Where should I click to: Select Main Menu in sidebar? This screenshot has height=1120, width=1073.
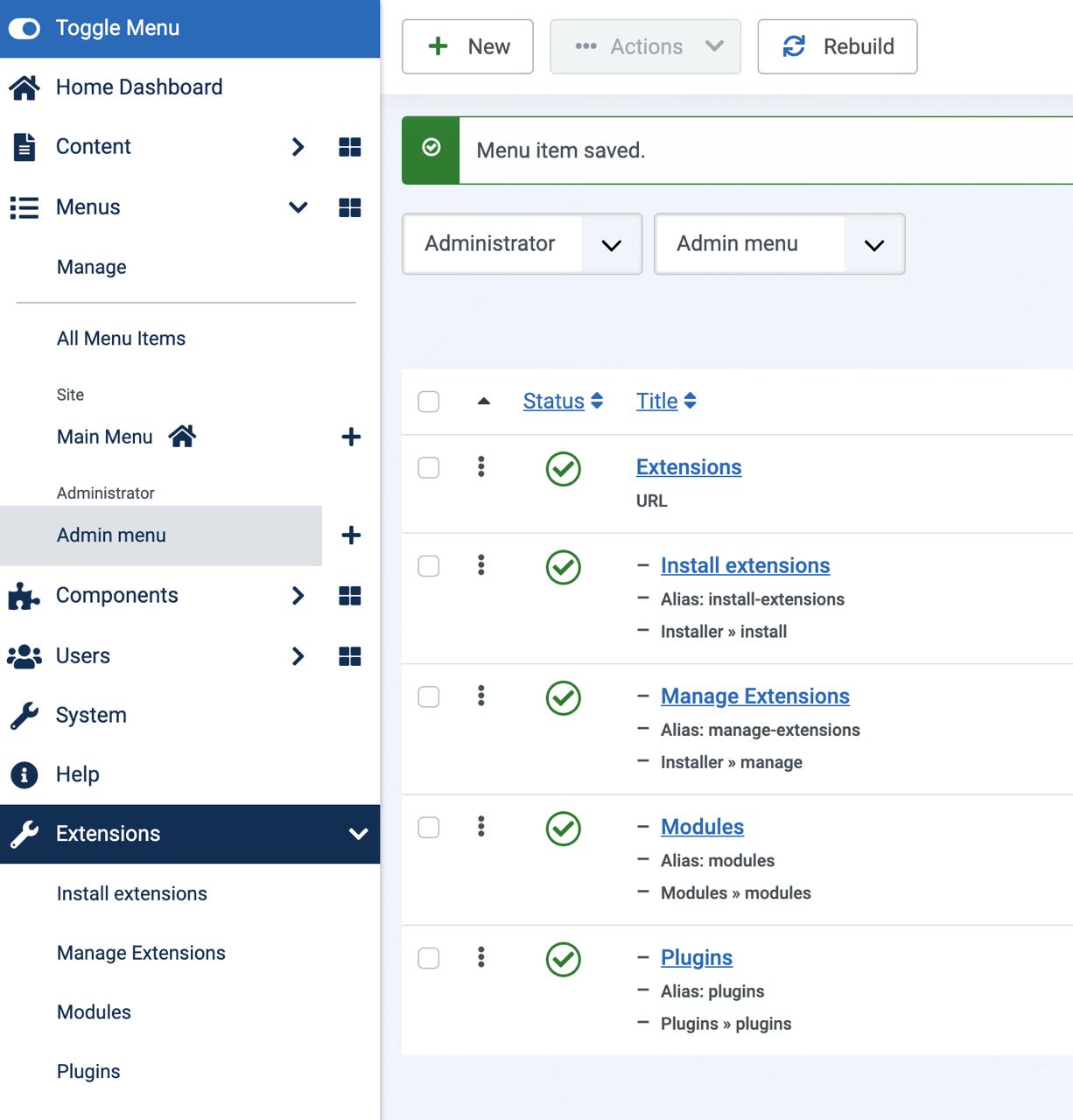point(105,437)
